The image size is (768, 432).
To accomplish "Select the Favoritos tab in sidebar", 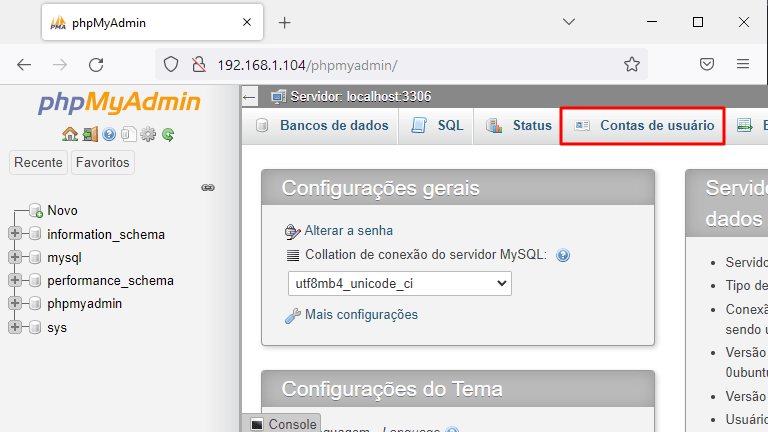I will 103,163.
